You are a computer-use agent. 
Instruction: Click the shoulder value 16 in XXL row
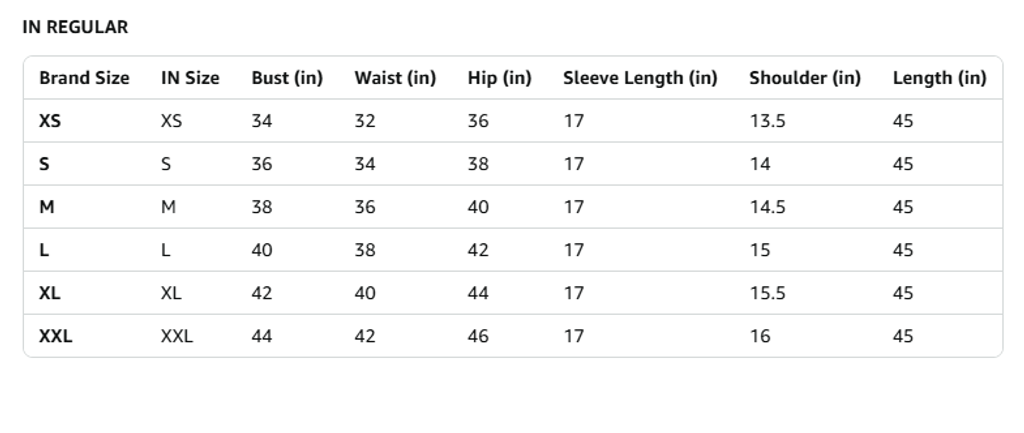tap(760, 336)
